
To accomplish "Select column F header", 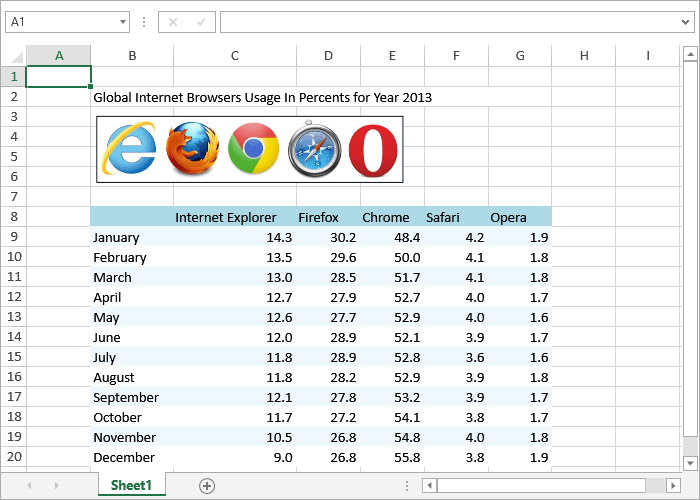I will (456, 55).
